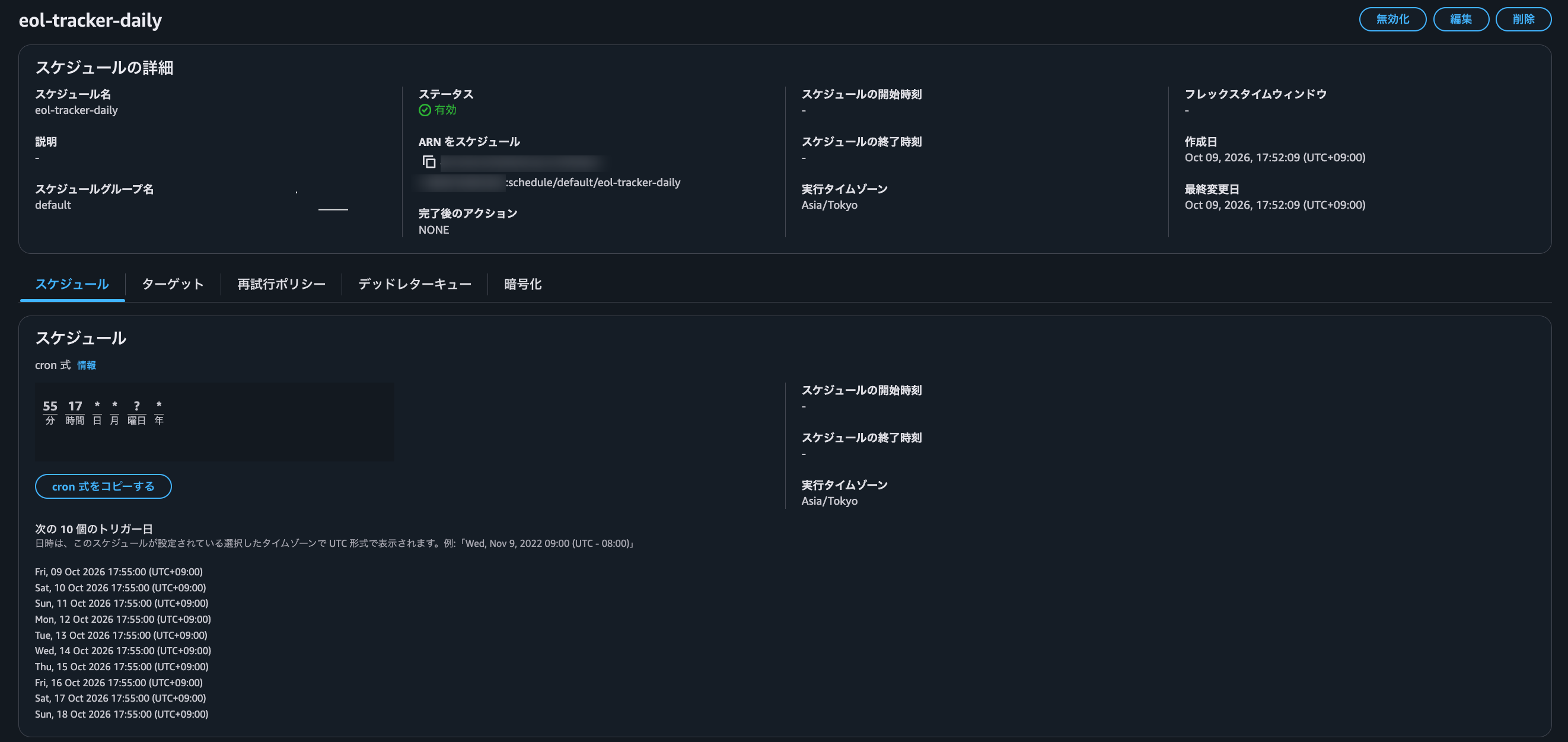
Task: Select trigger date Fri, 16 Oct 2026
Action: click(119, 683)
